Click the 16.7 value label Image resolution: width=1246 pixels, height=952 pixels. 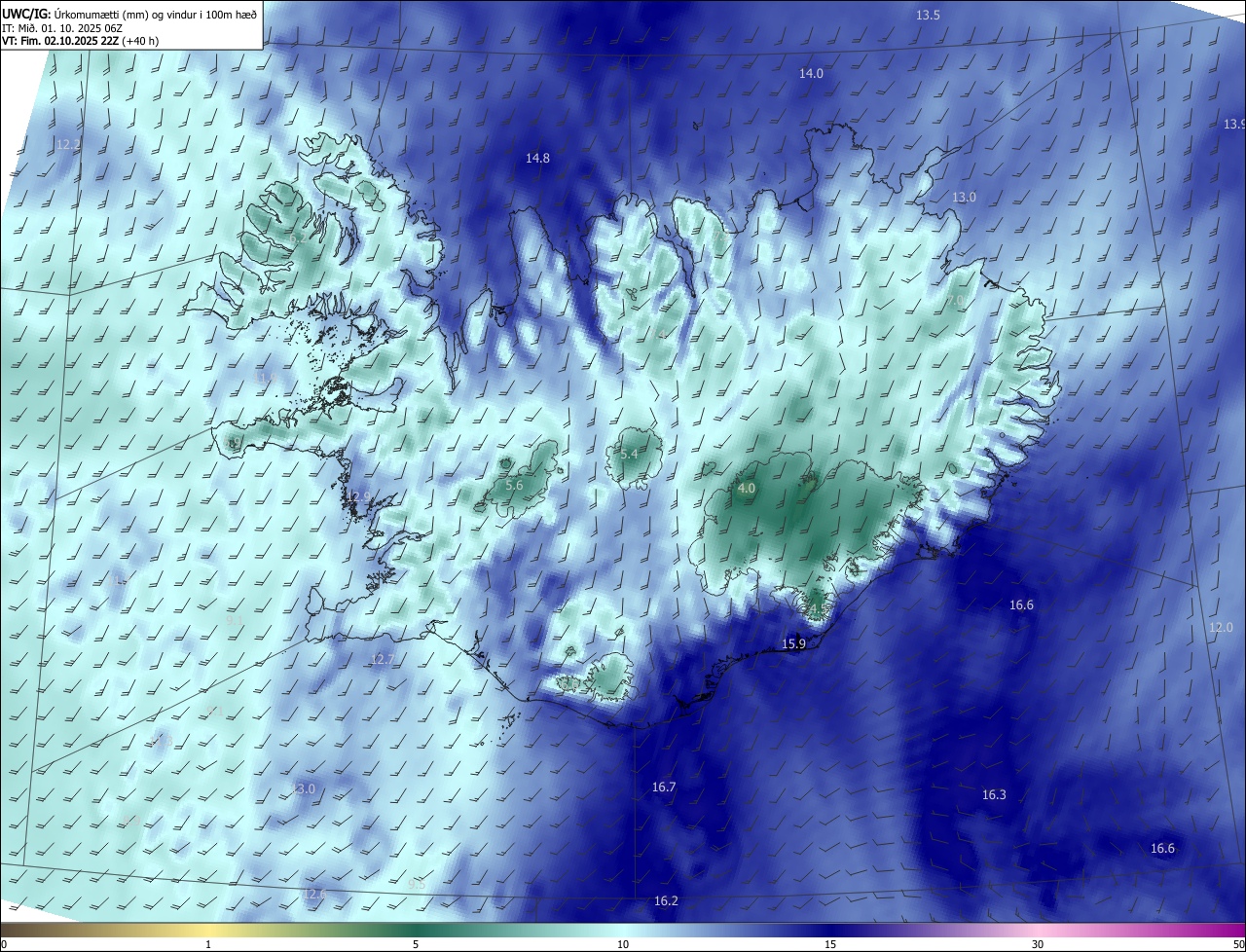pyautogui.click(x=664, y=787)
